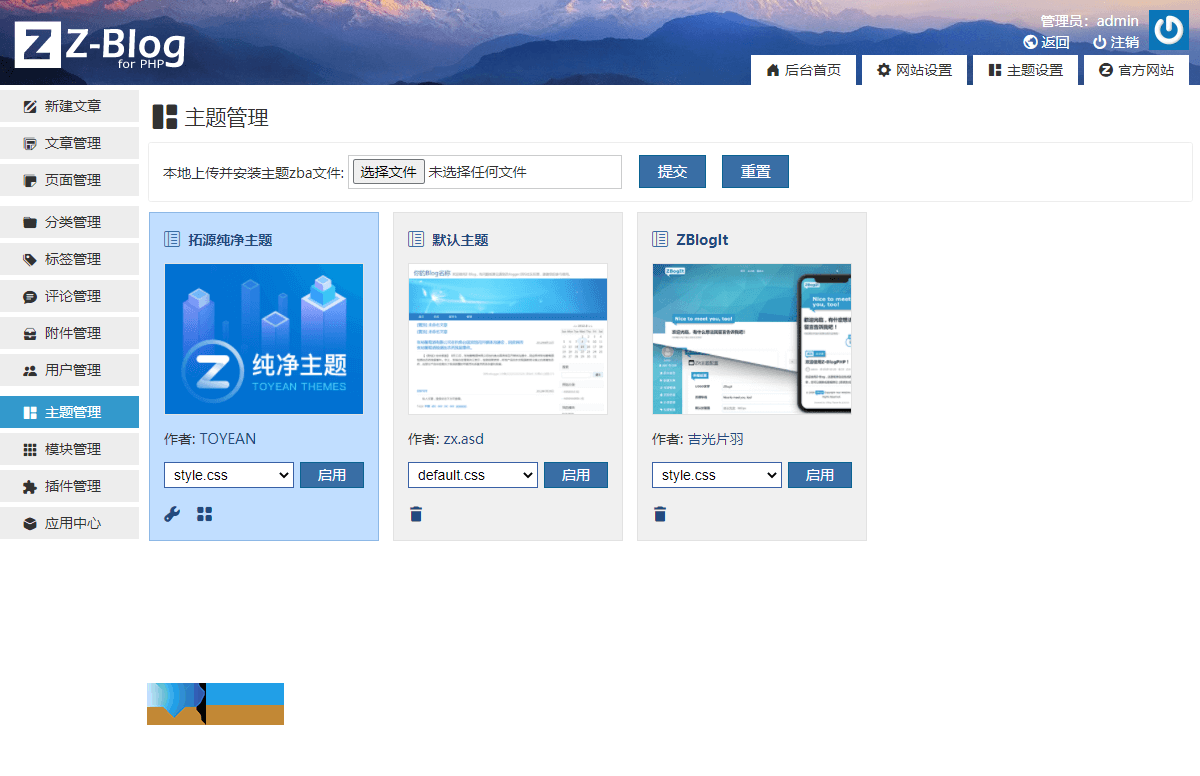The height and width of the screenshot is (776, 1200).
Task: Open style.css dropdown for ZBlogIt
Action: pyautogui.click(x=717, y=475)
